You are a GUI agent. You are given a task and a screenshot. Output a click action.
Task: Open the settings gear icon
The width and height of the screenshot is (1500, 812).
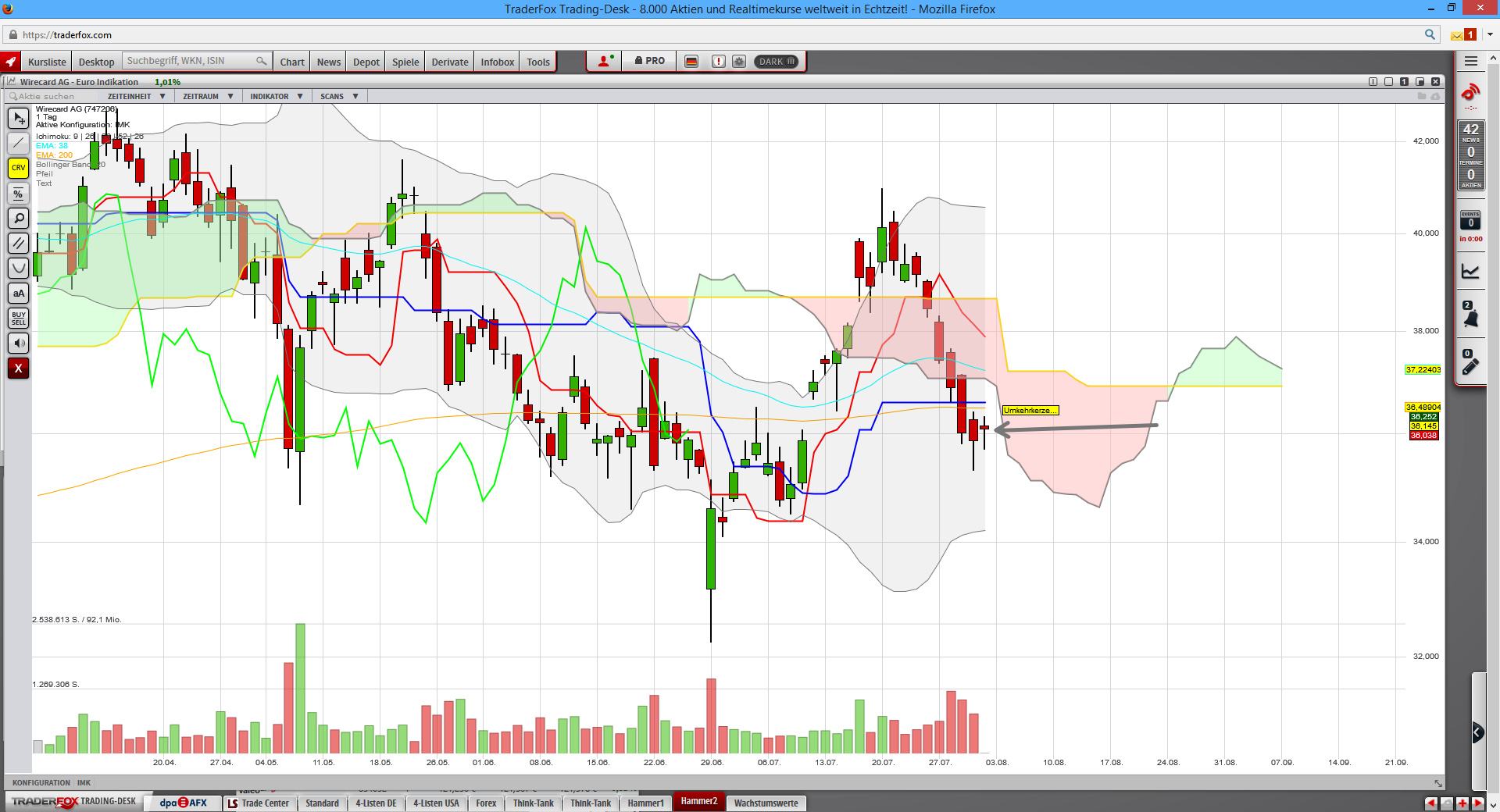tap(739, 61)
